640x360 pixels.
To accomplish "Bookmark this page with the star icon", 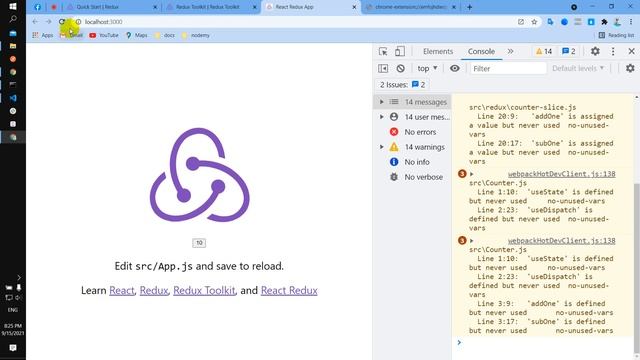I will click(x=534, y=22).
